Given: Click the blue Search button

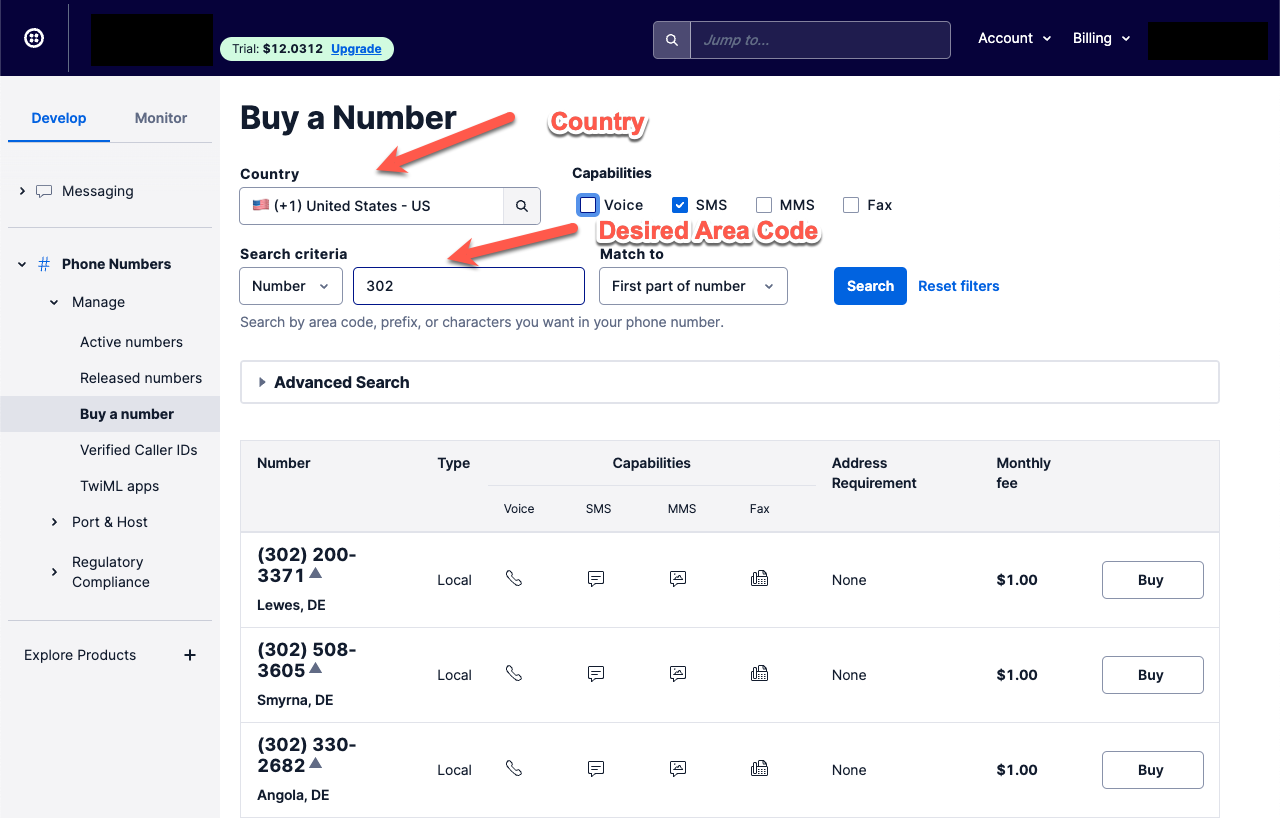Looking at the screenshot, I should point(870,286).
